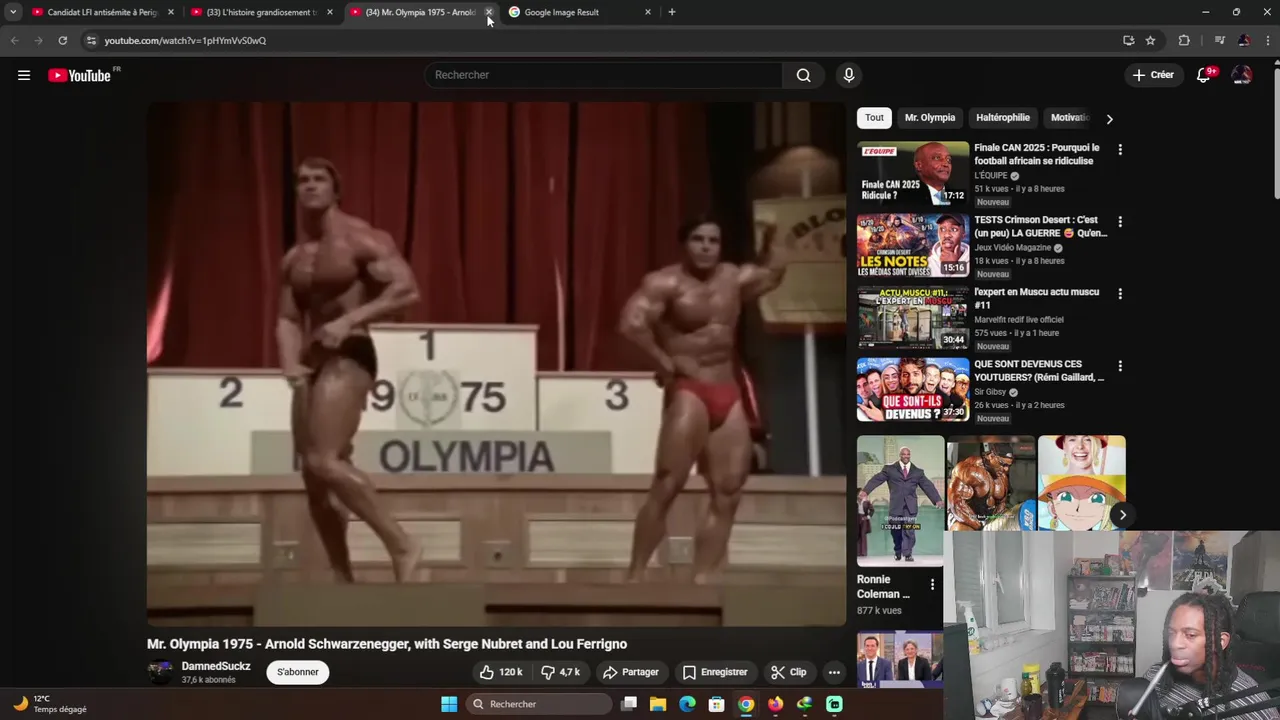Save the video with Enregistrer

pyautogui.click(x=715, y=672)
